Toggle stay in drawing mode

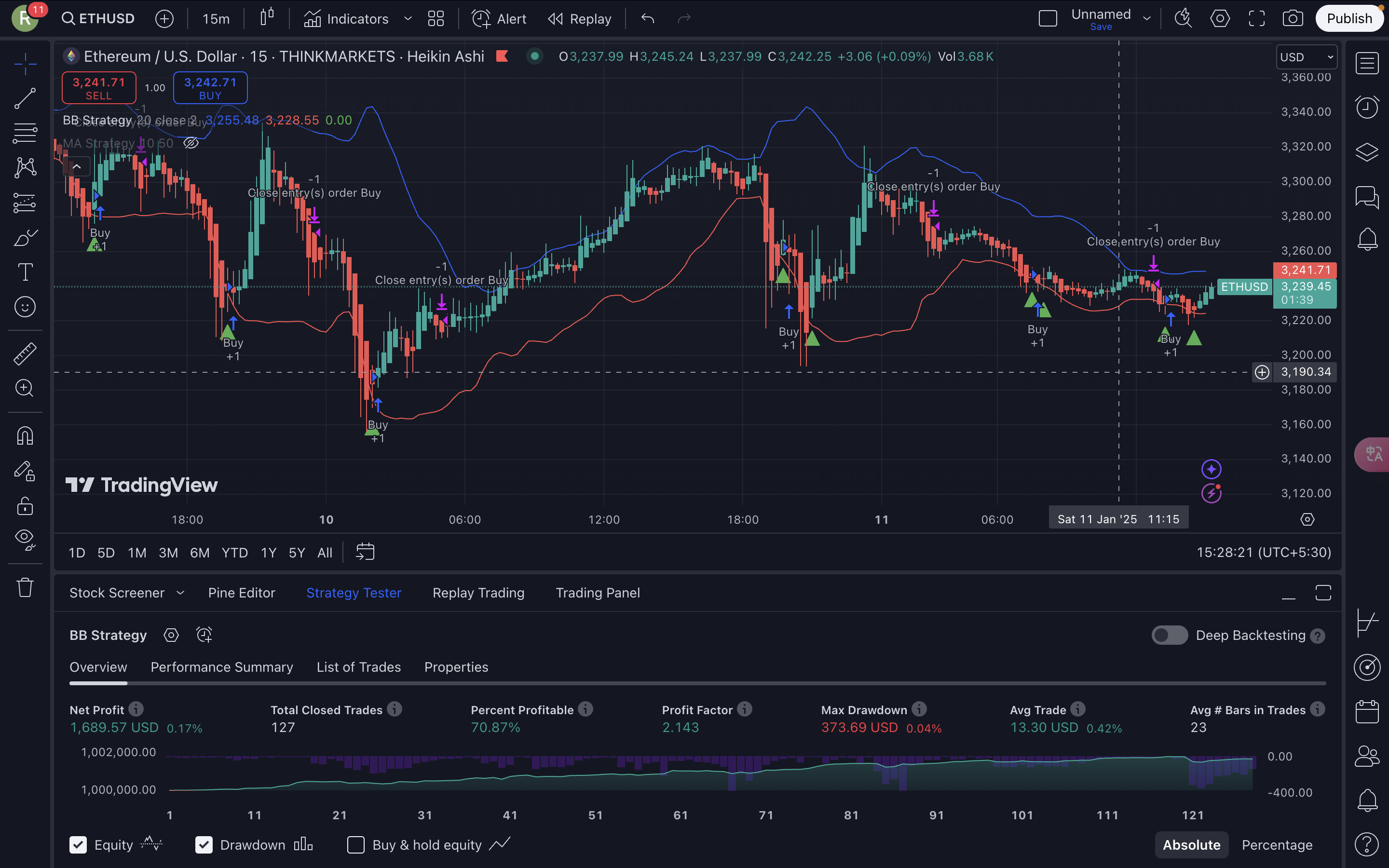point(25,471)
